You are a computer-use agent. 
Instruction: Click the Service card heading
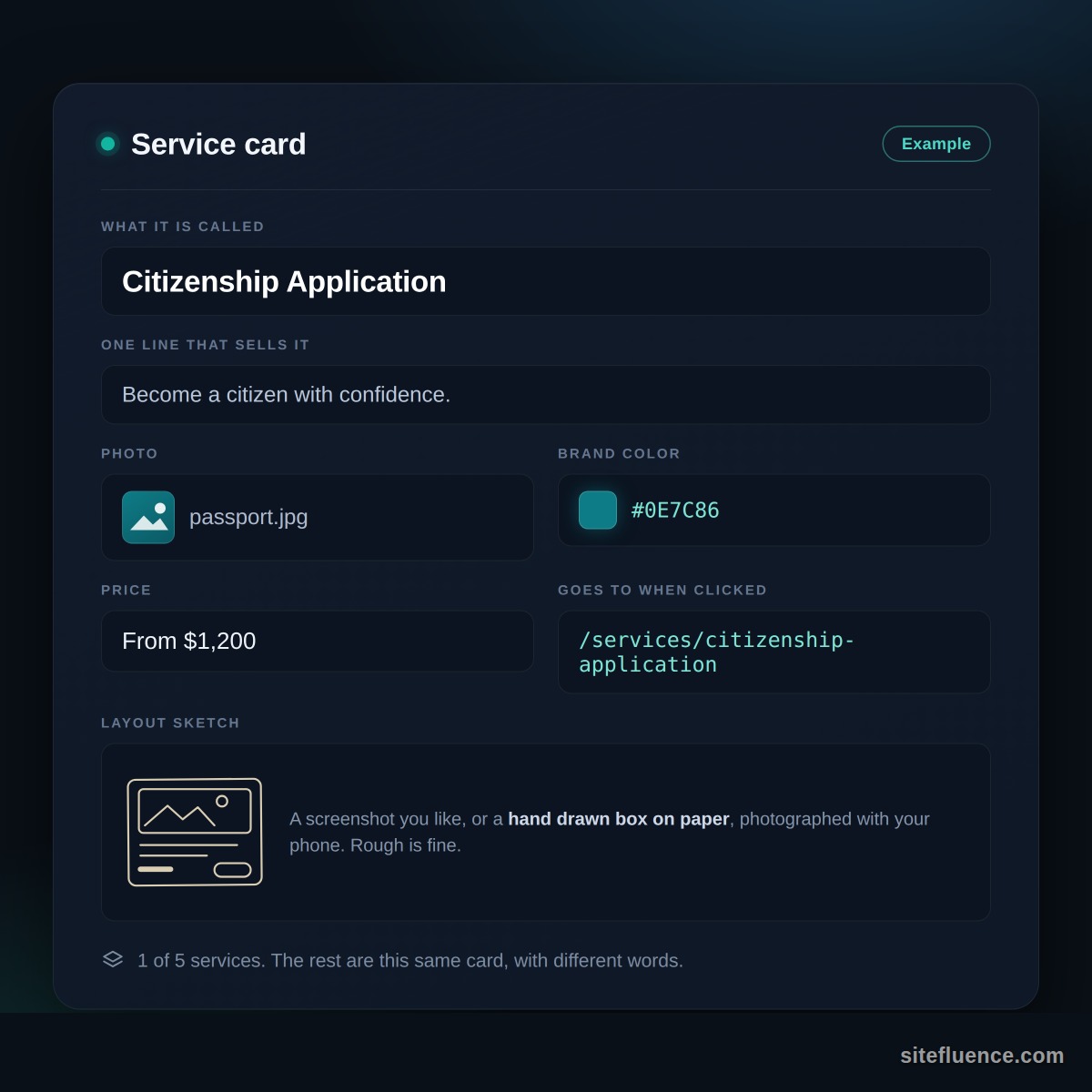[x=218, y=144]
